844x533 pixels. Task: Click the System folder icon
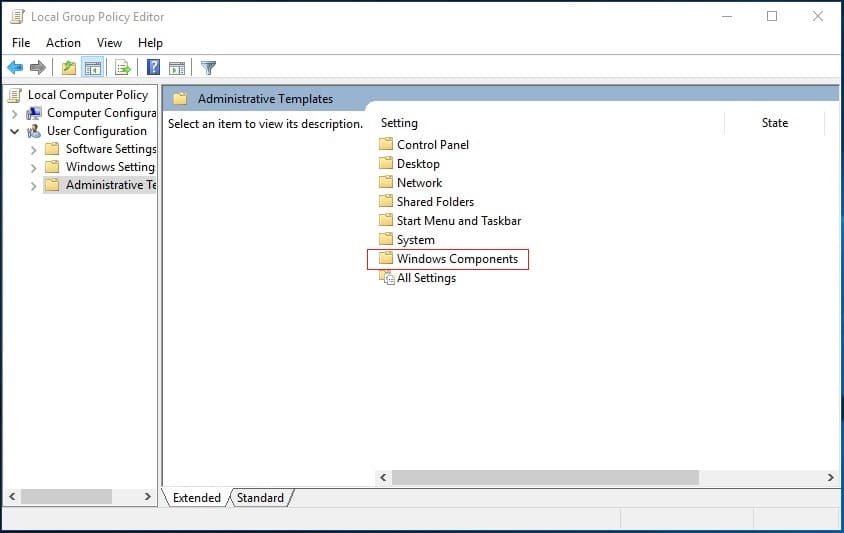point(386,239)
